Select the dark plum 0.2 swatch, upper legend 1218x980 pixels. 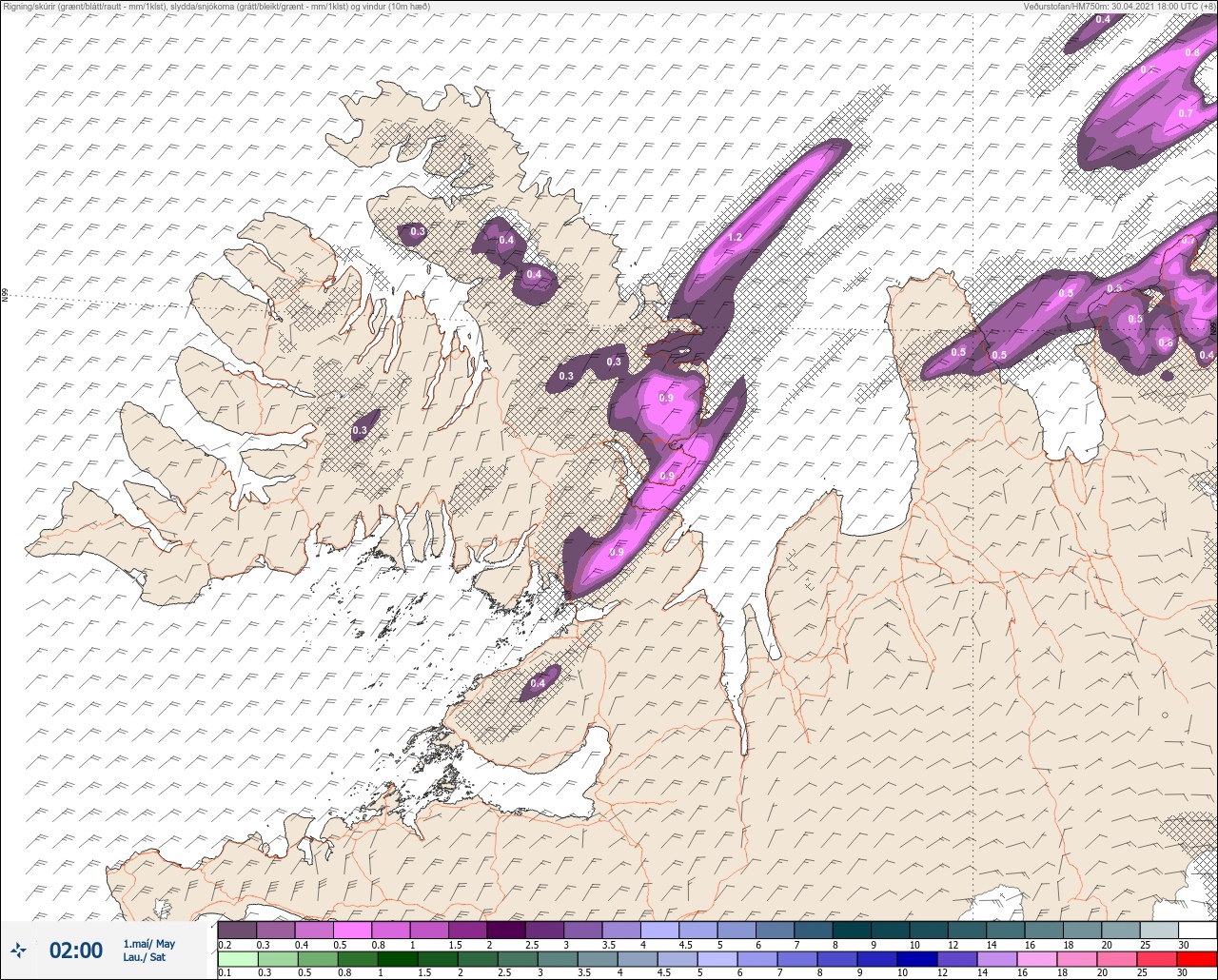[x=237, y=930]
